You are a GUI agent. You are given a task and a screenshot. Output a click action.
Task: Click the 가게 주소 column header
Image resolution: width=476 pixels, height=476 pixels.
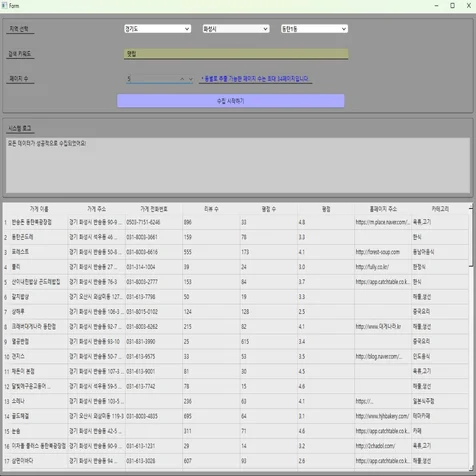point(96,209)
